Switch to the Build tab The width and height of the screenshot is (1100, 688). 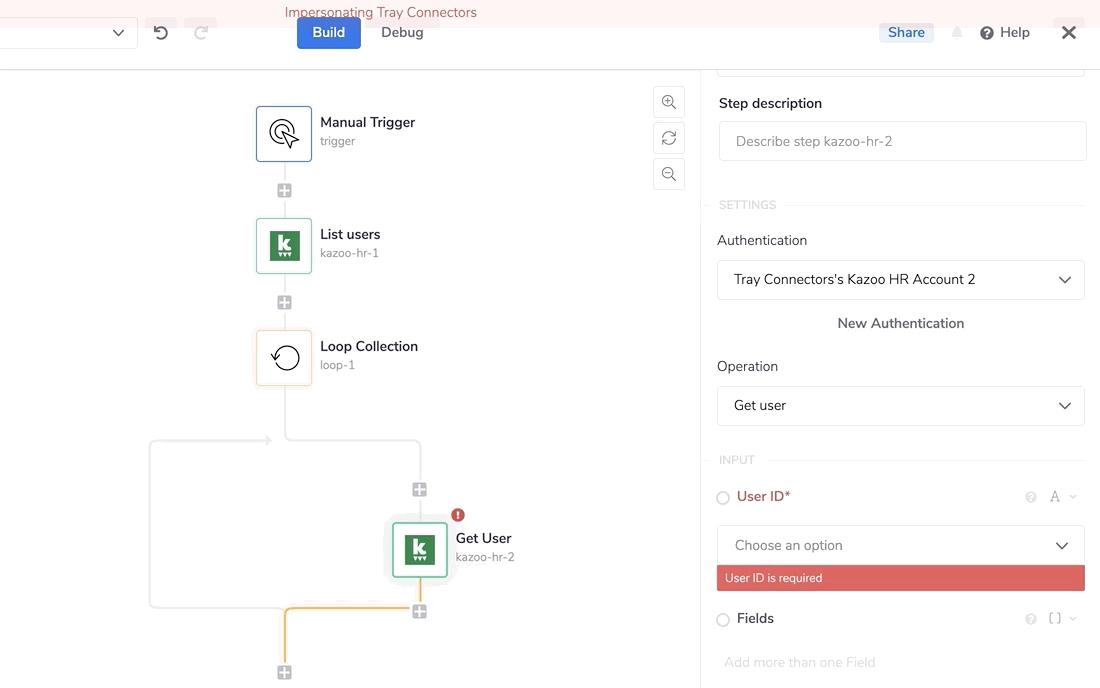[328, 33]
